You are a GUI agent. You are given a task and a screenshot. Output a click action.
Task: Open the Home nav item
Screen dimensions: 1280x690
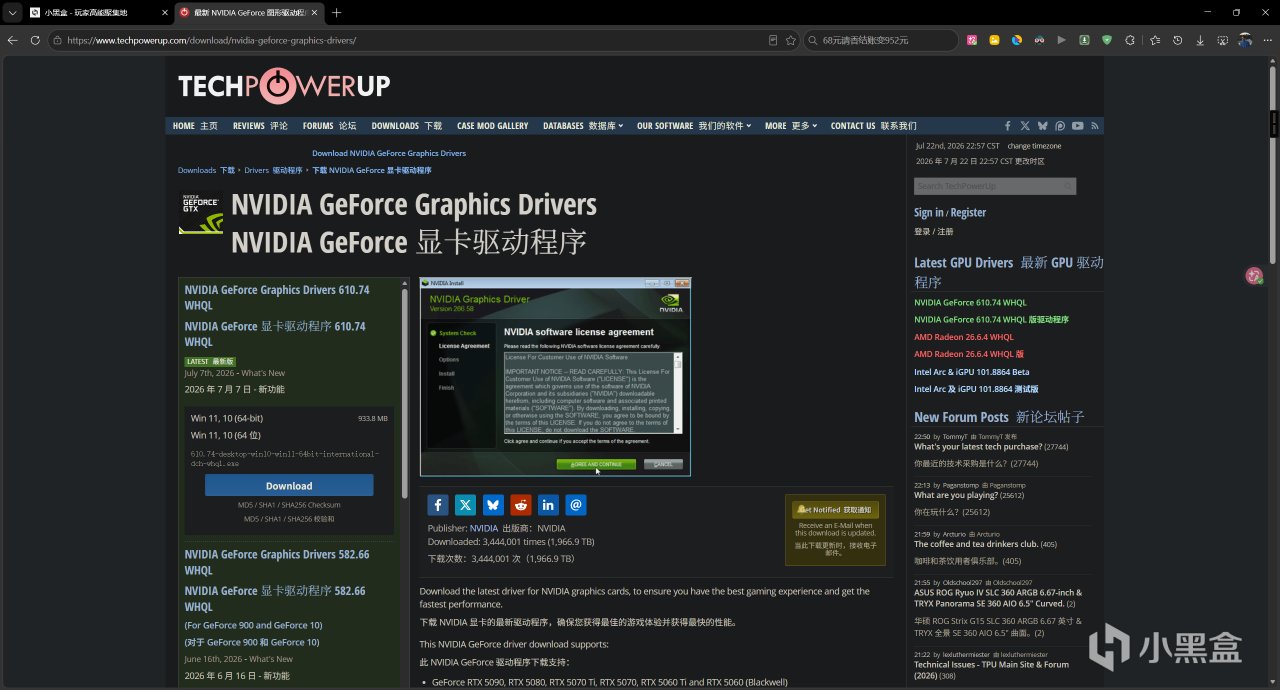pyautogui.click(x=195, y=126)
